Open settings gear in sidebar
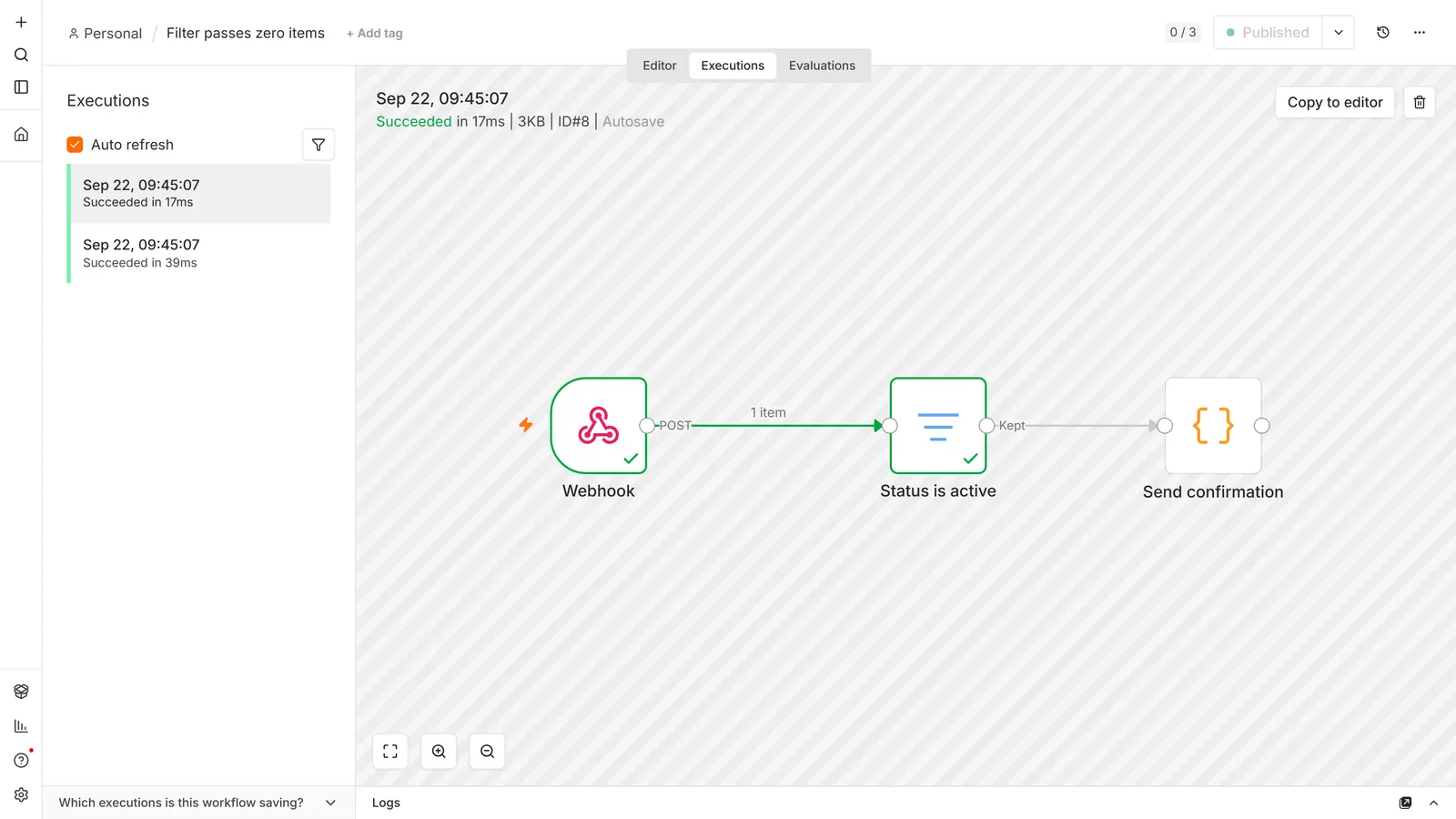 [21, 795]
